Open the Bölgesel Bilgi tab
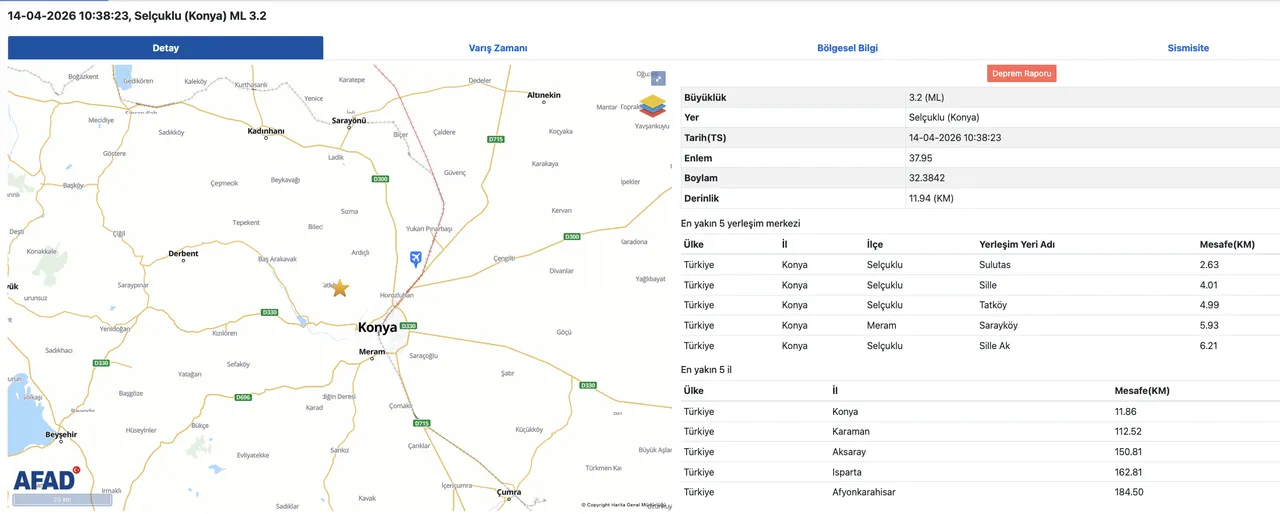The width and height of the screenshot is (1280, 514). [847, 48]
